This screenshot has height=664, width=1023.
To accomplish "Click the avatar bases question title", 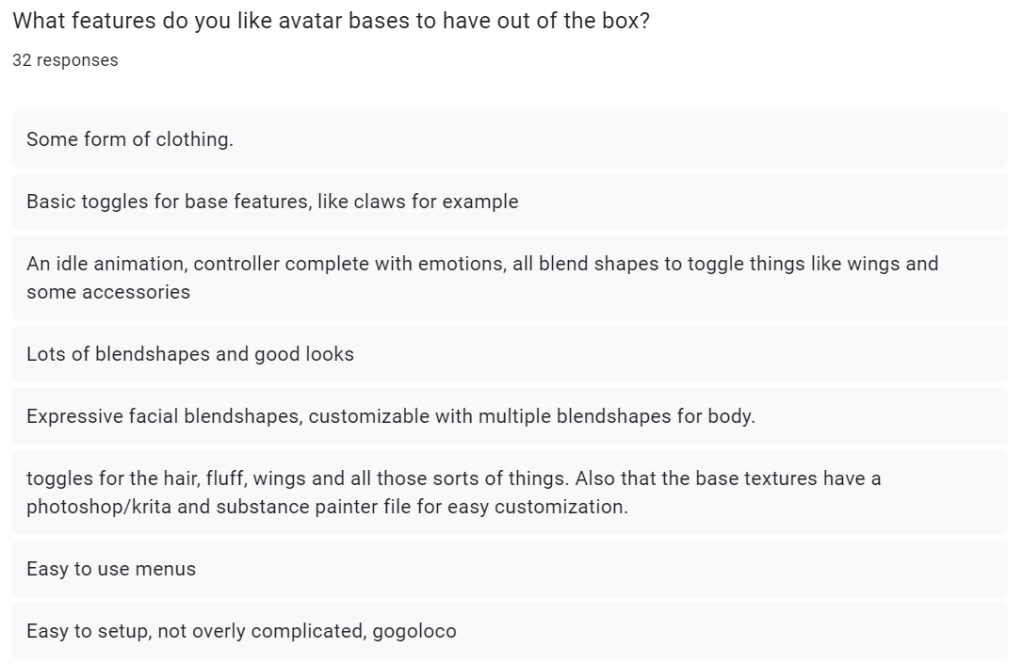I will pyautogui.click(x=330, y=22).
